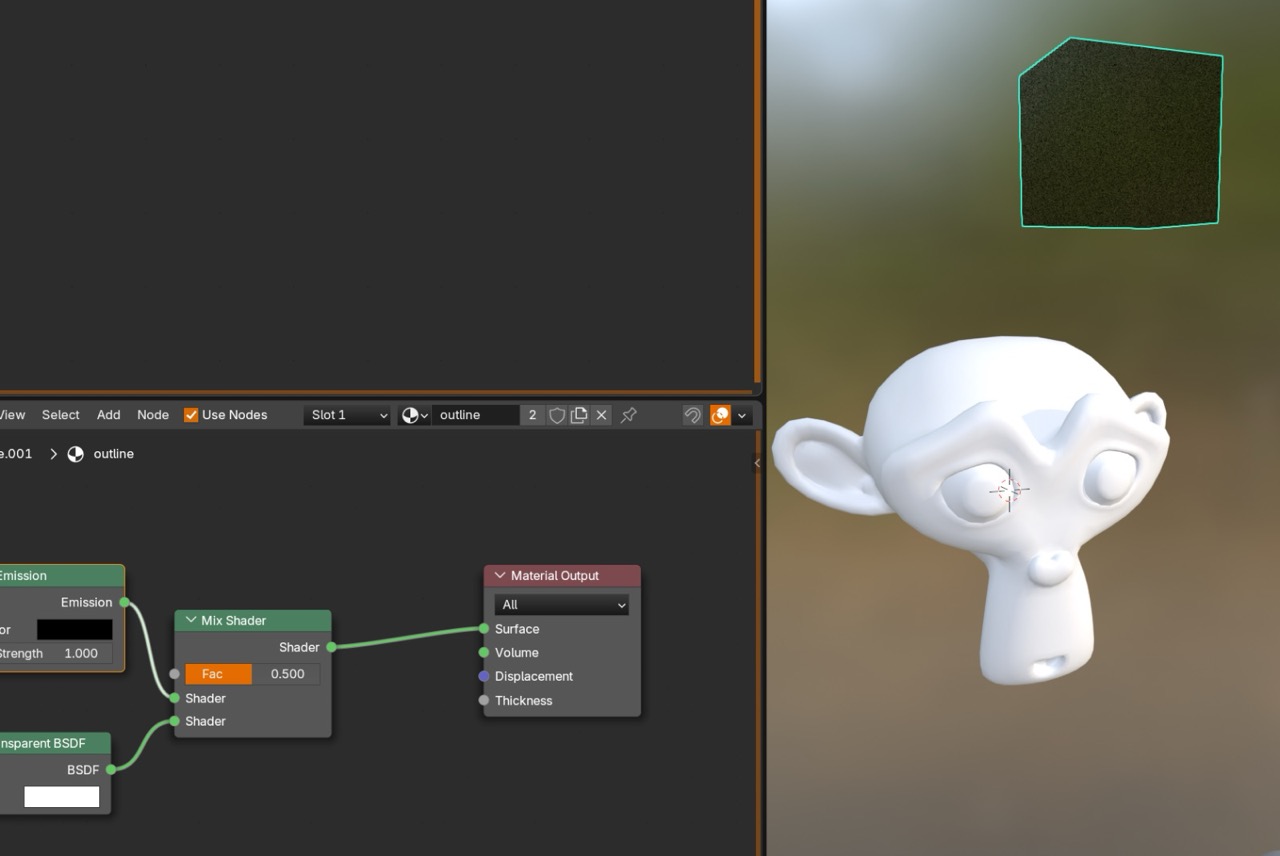Adjust the Fac 0.500 slider
Image resolution: width=1280 pixels, height=856 pixels.
[252, 674]
